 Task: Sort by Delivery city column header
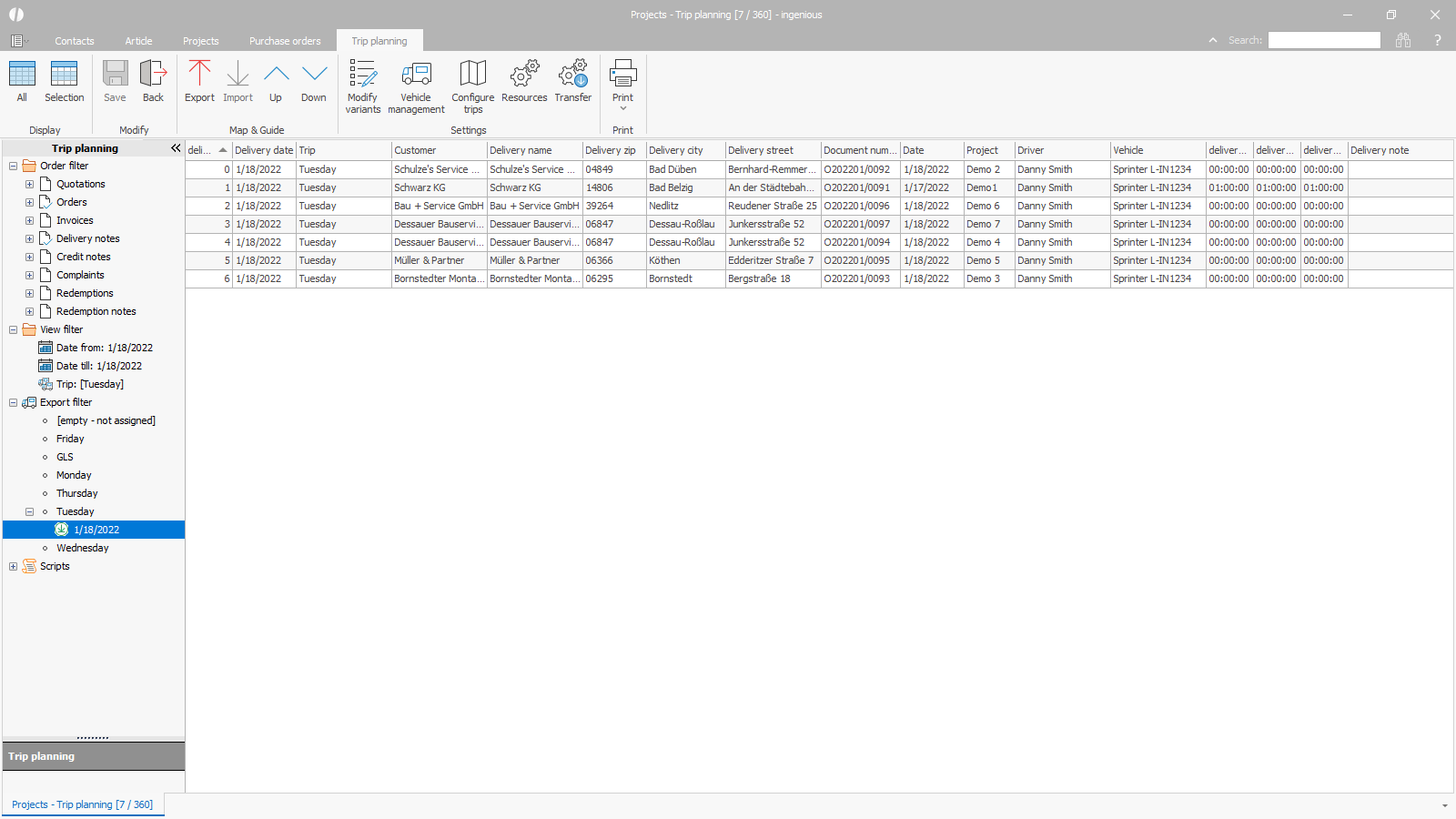click(x=684, y=150)
